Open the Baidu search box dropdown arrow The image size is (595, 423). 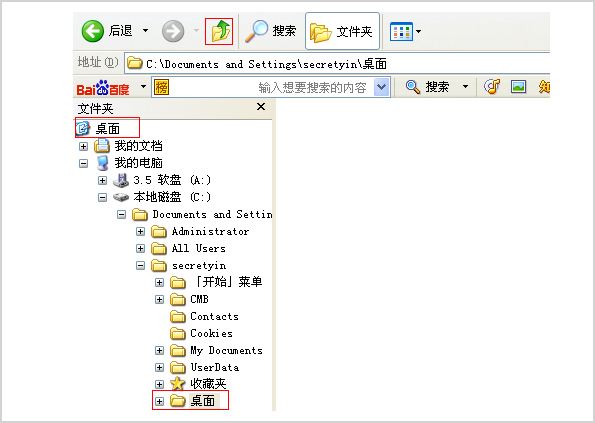coord(381,87)
